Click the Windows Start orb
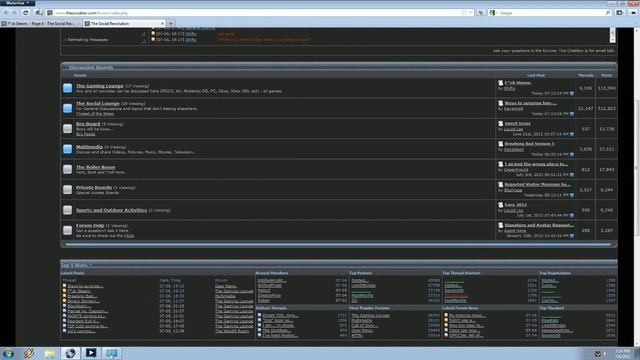 click(x=8, y=353)
